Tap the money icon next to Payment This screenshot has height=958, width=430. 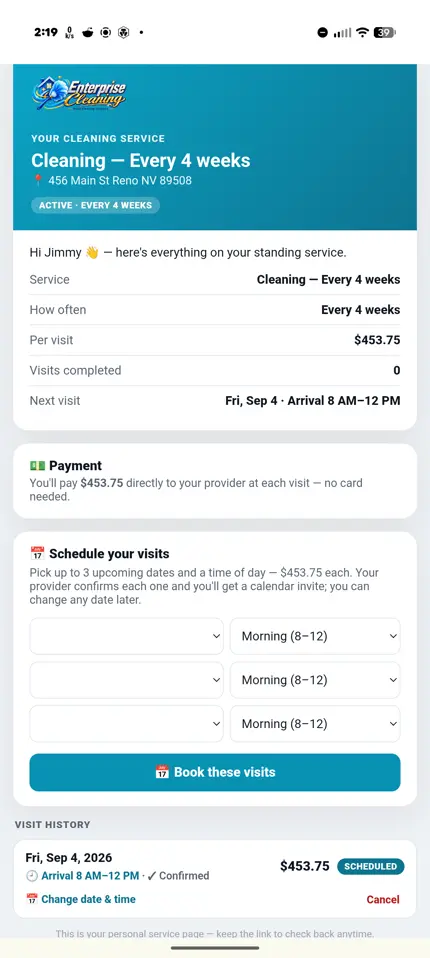point(37,466)
